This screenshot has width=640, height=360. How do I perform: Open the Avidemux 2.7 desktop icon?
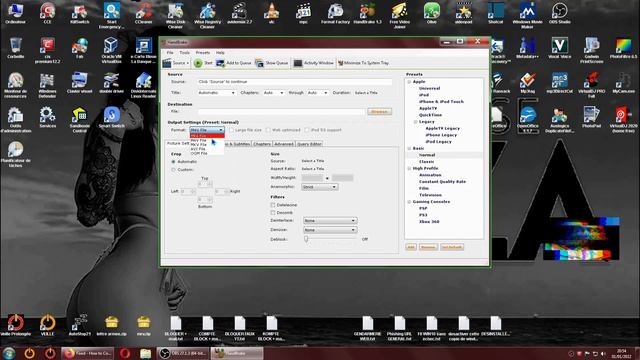click(240, 13)
